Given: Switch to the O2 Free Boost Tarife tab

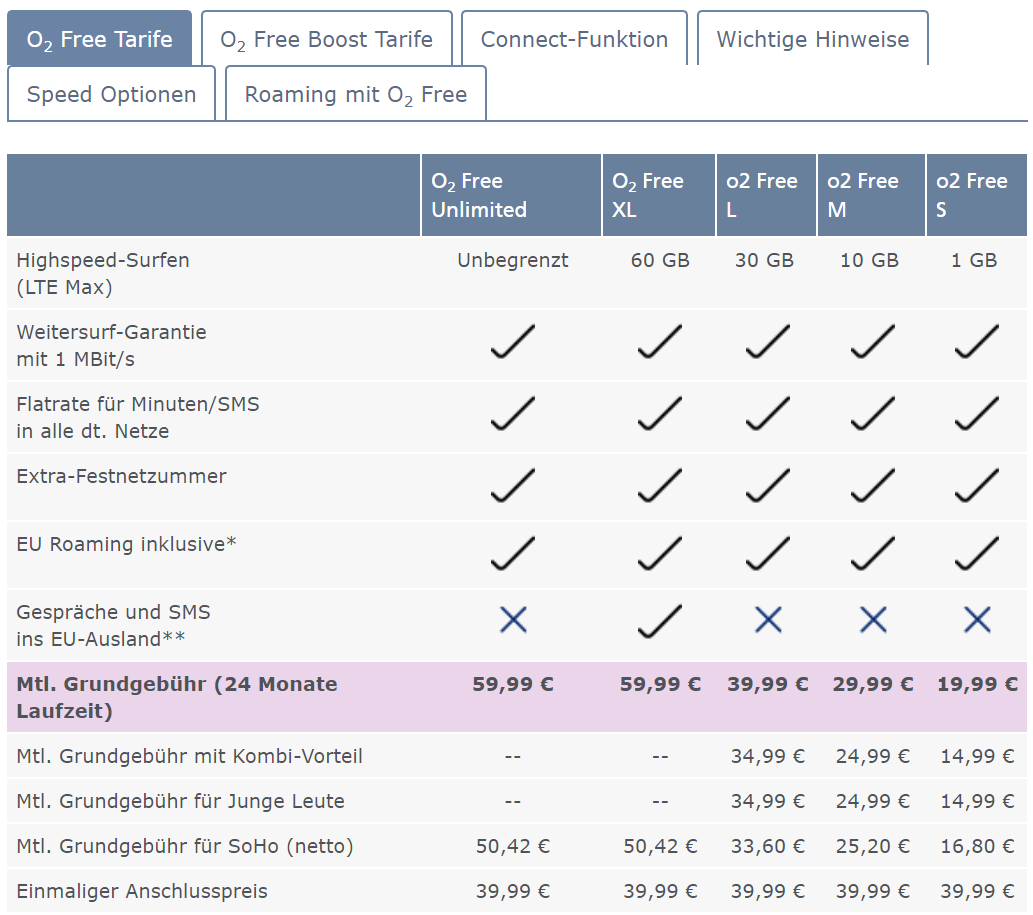Looking at the screenshot, I should point(327,38).
